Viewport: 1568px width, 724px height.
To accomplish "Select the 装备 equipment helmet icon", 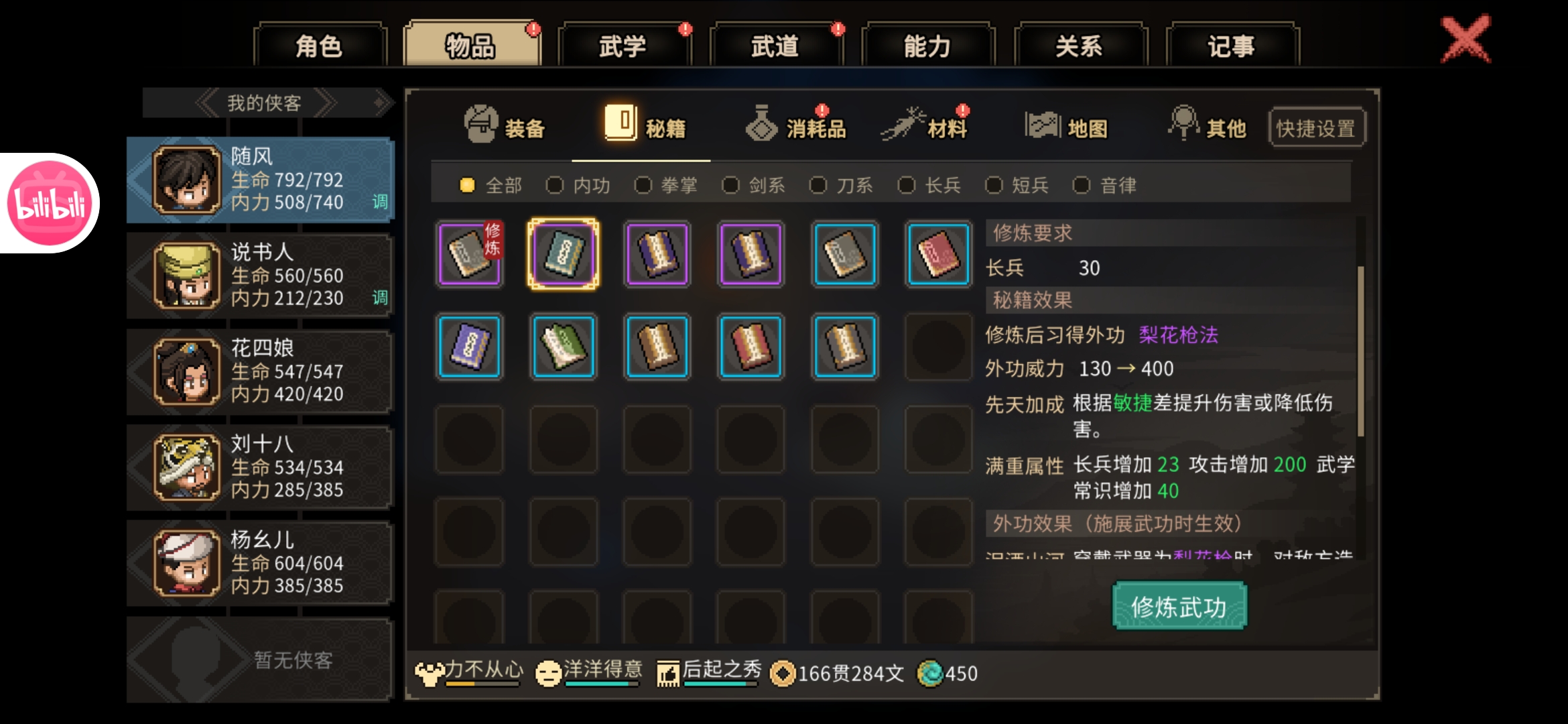I will pos(481,125).
